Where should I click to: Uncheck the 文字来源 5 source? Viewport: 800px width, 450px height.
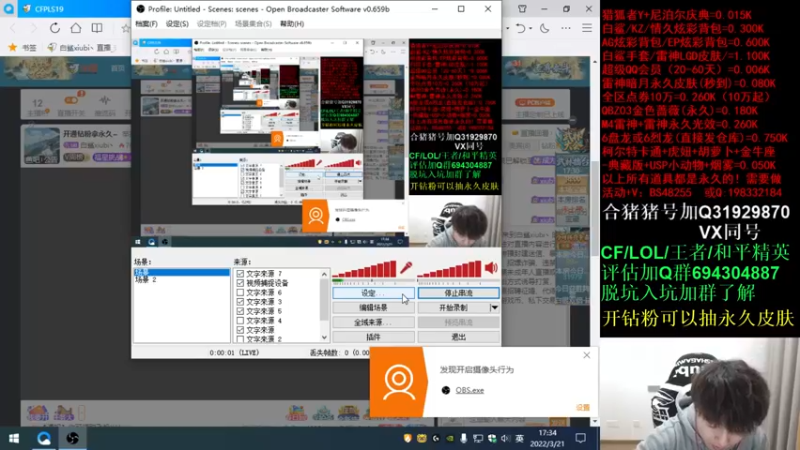pyautogui.click(x=240, y=311)
